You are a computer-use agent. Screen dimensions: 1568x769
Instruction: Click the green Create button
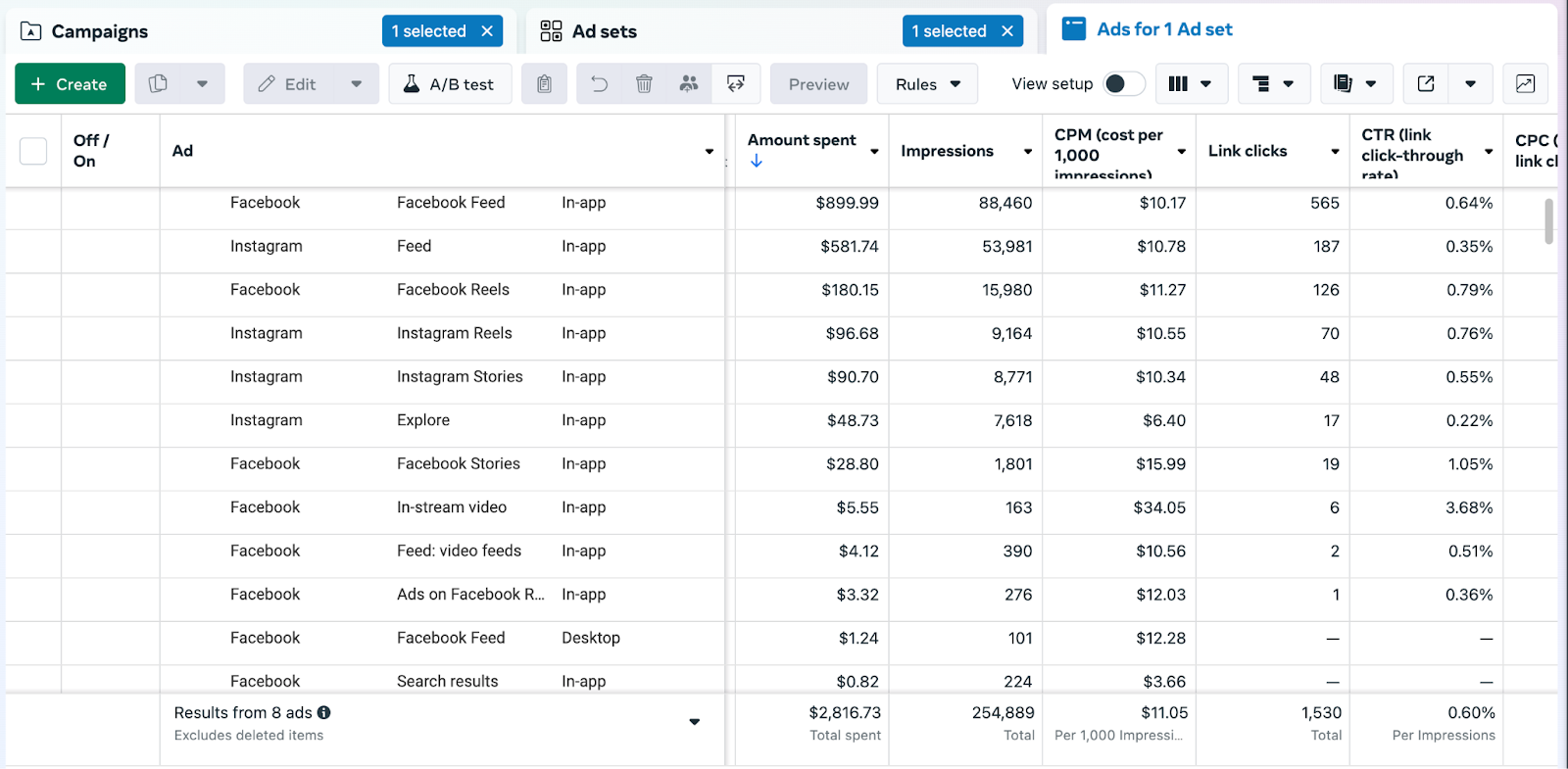click(70, 84)
